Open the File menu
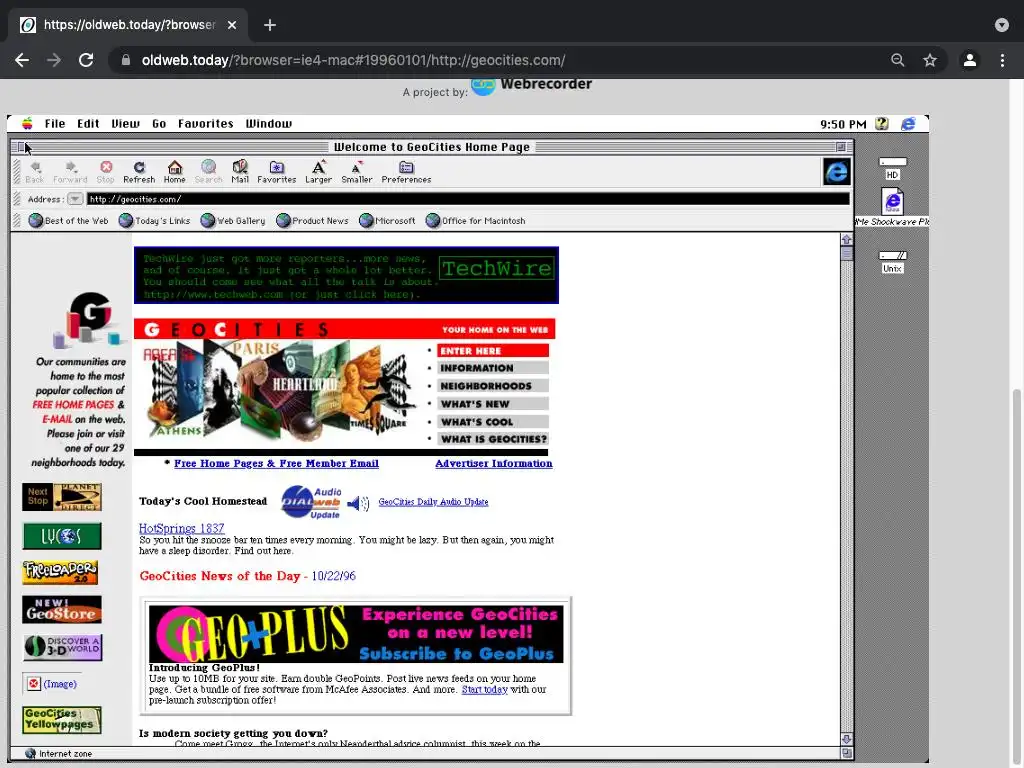The width and height of the screenshot is (1024, 768). (55, 123)
